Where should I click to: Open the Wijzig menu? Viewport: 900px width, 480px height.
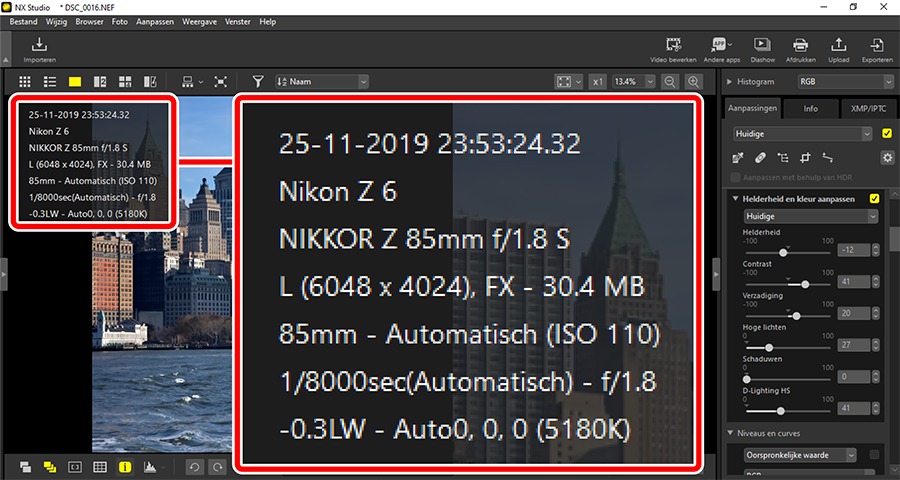coord(57,22)
